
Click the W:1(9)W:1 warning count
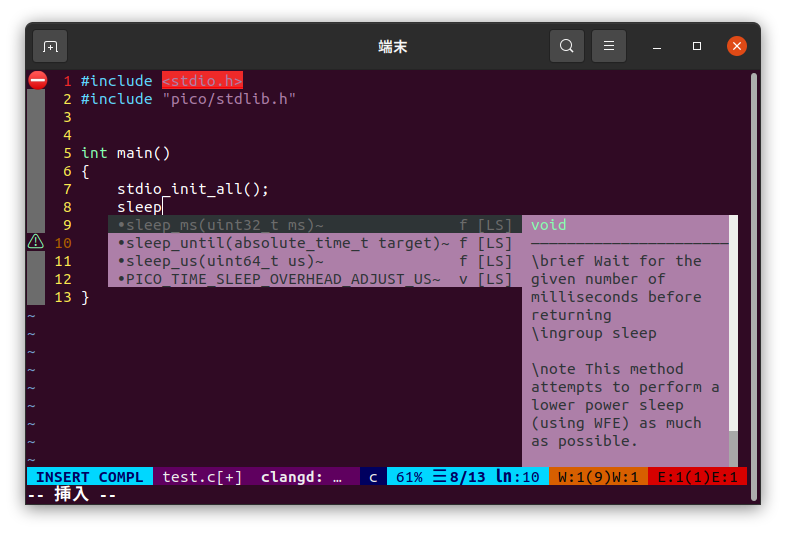click(598, 476)
